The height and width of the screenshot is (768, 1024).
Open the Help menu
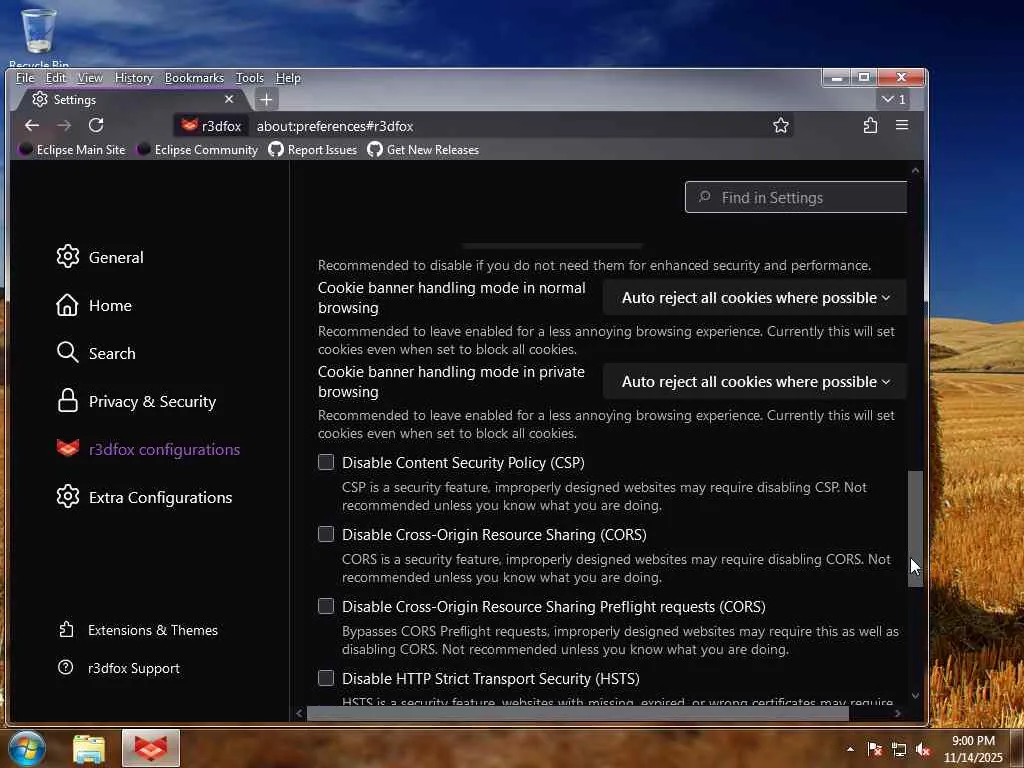point(288,78)
